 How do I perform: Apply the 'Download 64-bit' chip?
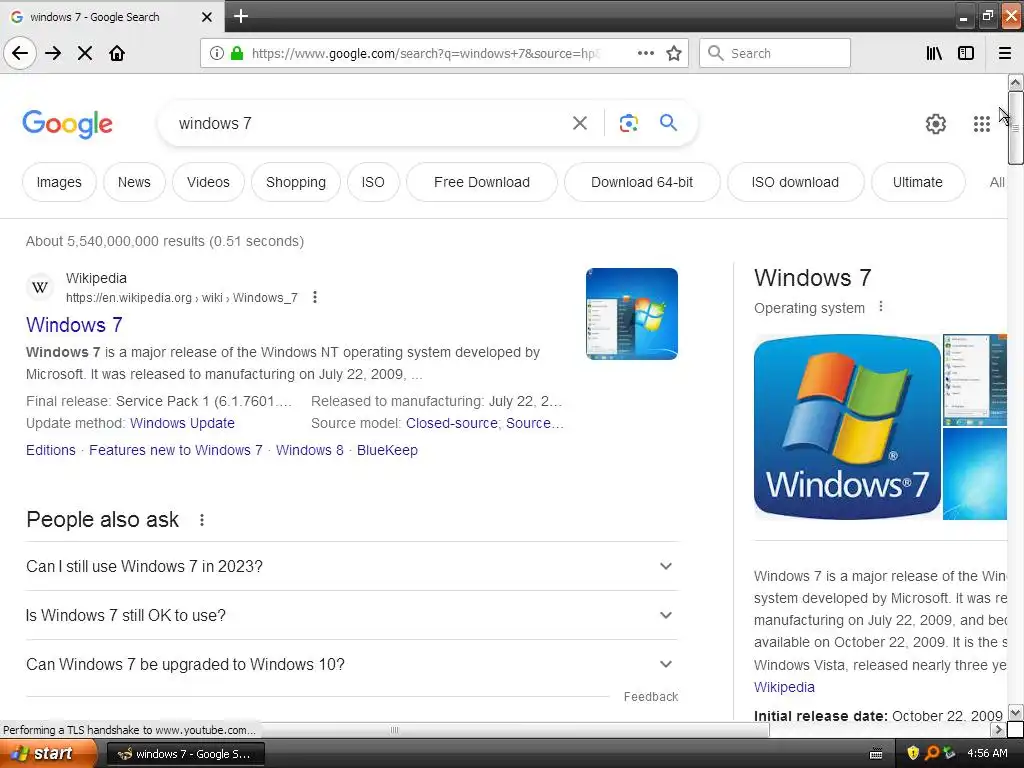pyautogui.click(x=642, y=182)
